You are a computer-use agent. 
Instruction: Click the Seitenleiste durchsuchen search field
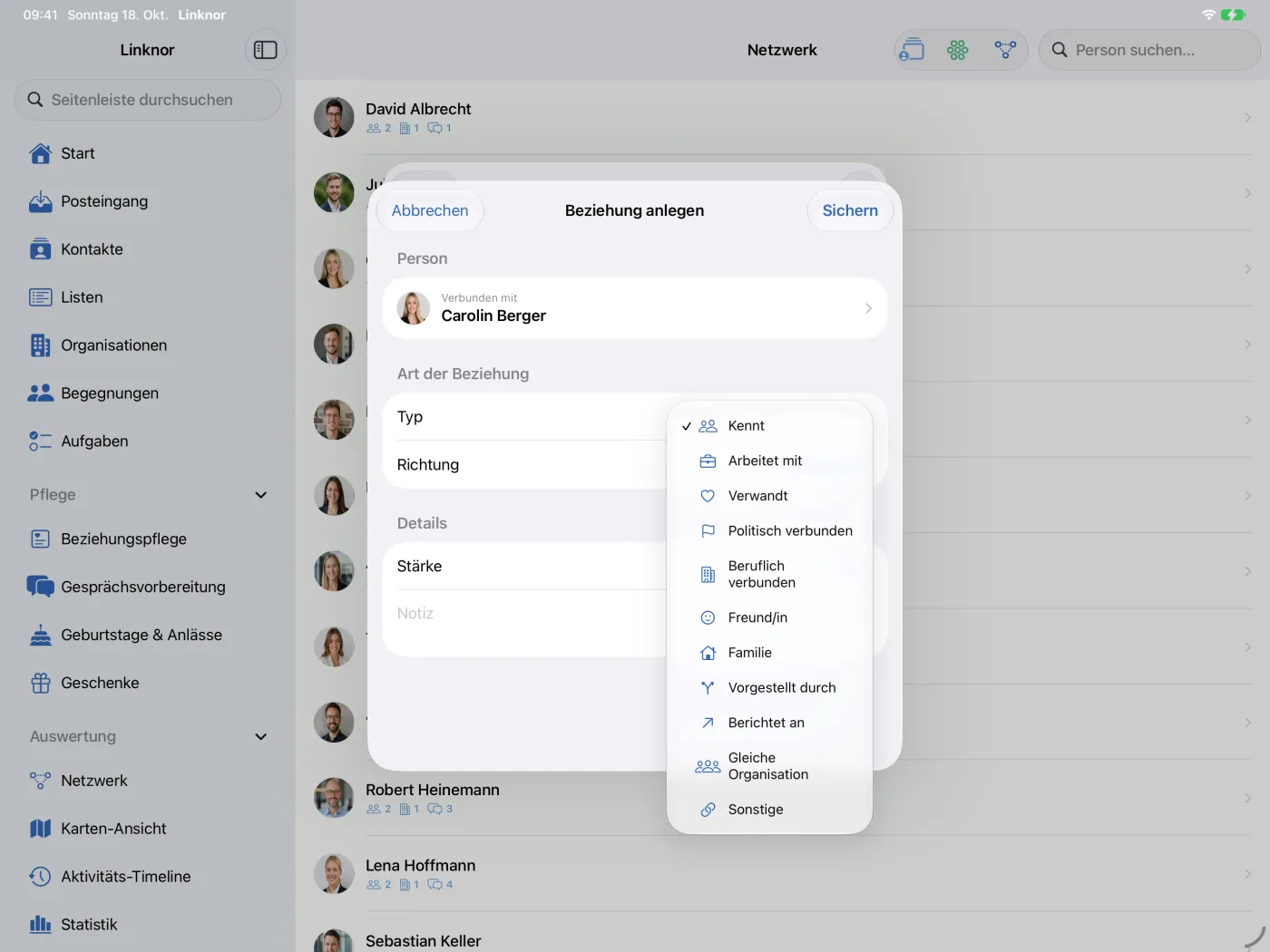pos(148,100)
